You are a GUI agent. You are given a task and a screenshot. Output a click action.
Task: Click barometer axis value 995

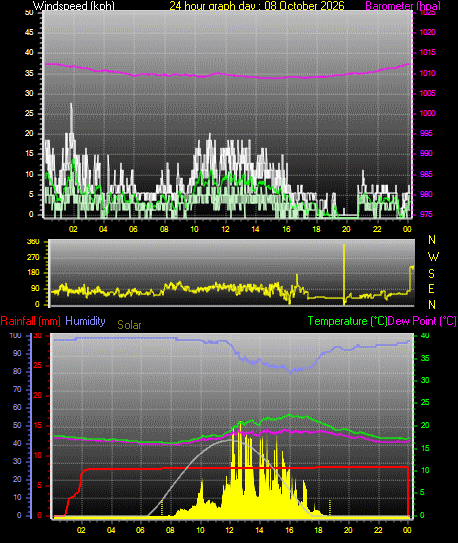click(426, 134)
